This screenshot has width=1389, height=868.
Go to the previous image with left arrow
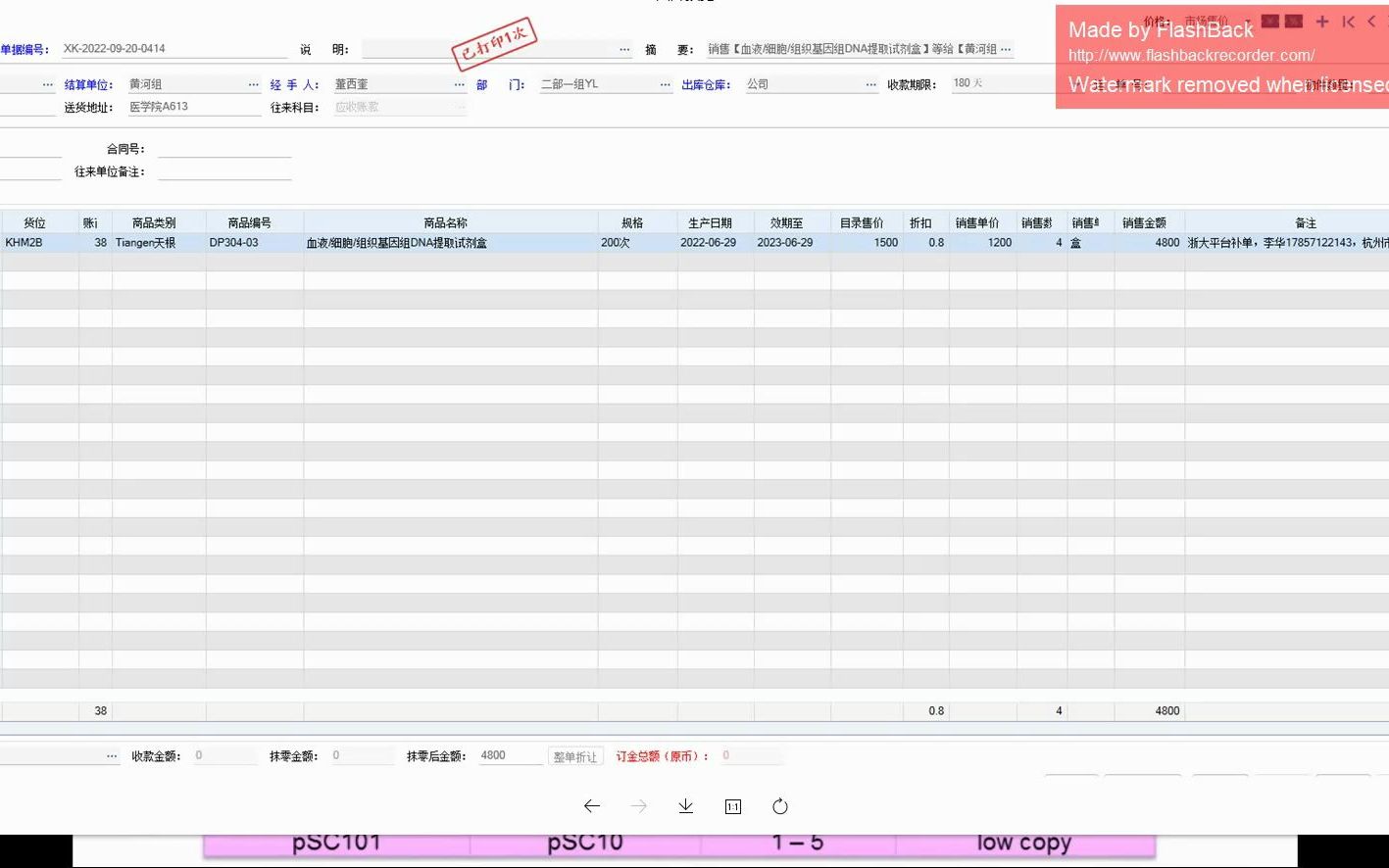point(591,806)
